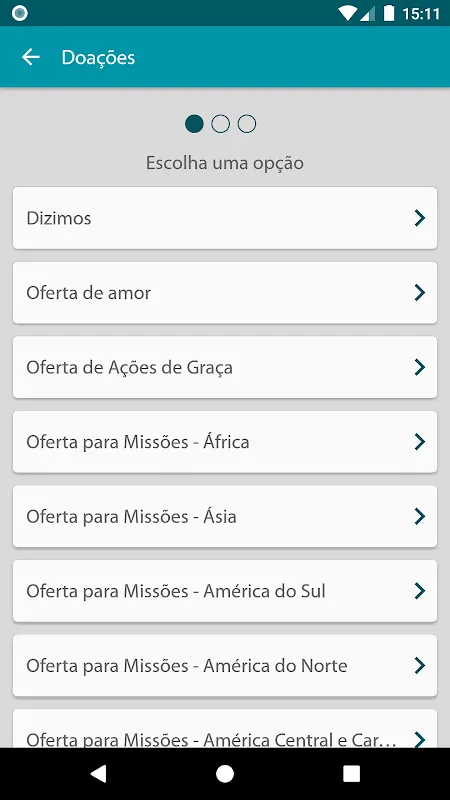Screen dimensions: 450x800
Task: Tap the battery icon in the status bar
Action: click(389, 13)
